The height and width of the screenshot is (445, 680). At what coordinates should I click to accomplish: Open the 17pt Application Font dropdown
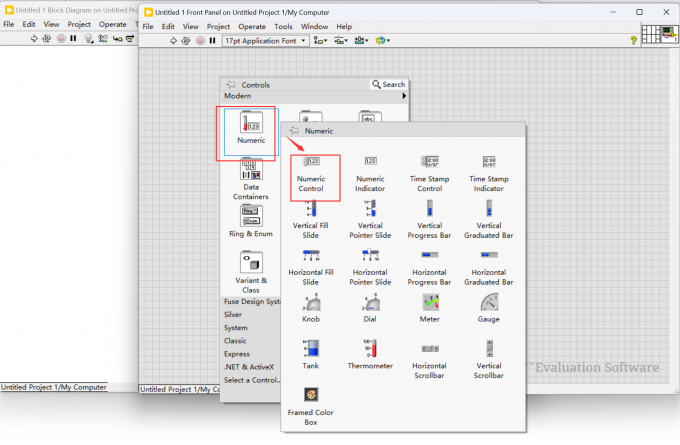click(x=265, y=41)
